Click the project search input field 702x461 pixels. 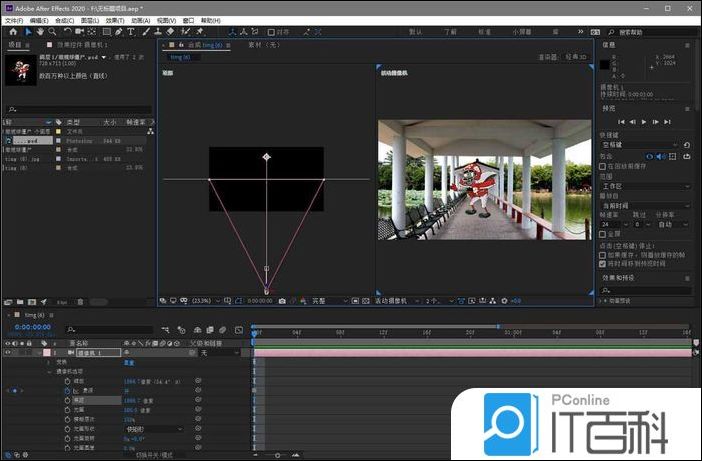[80, 109]
